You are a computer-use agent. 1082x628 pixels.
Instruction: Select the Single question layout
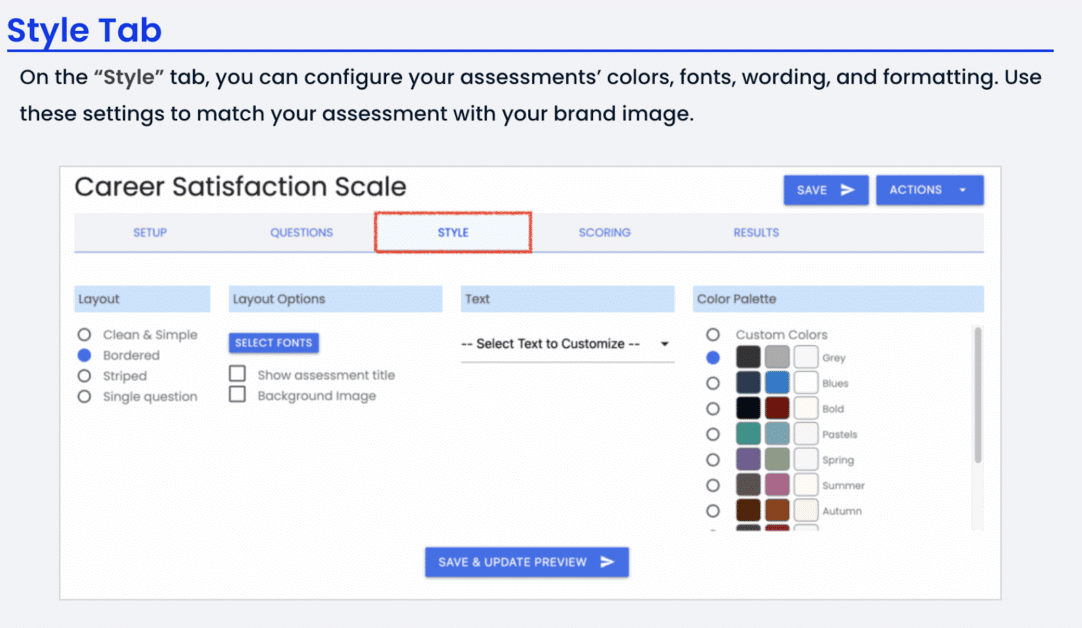click(85, 397)
